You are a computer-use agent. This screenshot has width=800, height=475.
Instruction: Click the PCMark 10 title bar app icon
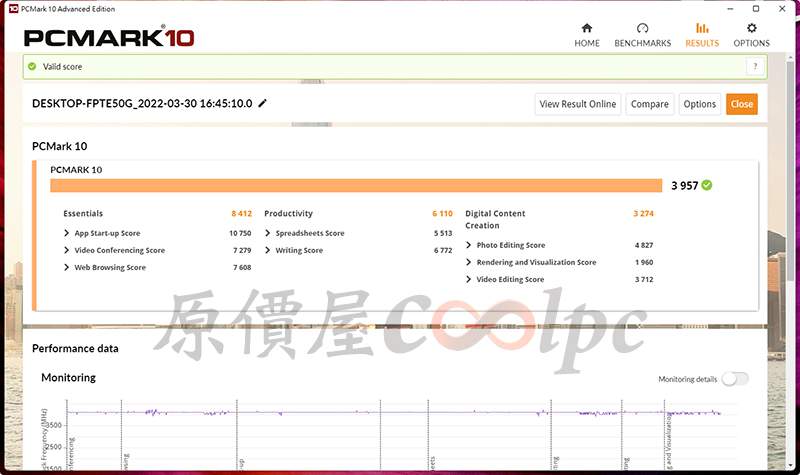[x=14, y=9]
